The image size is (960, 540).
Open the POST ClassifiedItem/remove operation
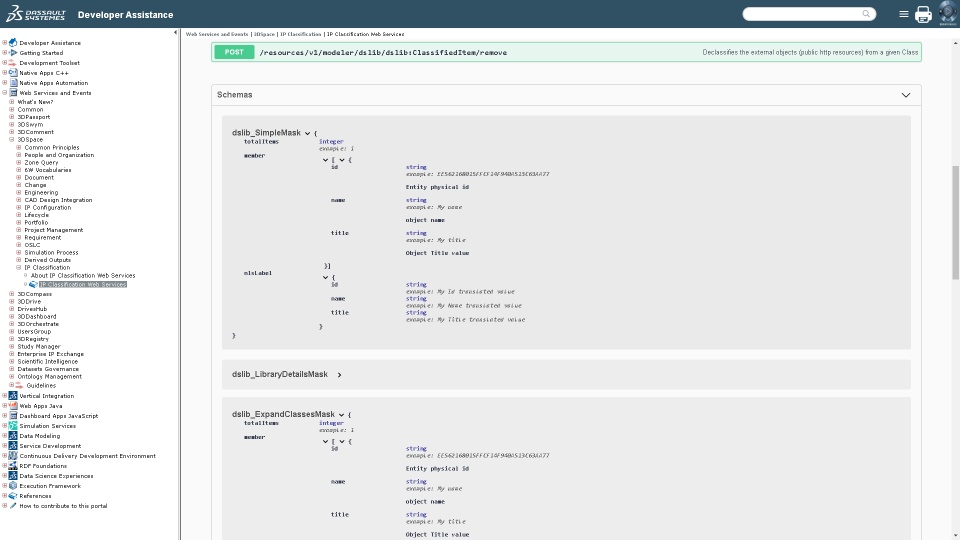(566, 52)
